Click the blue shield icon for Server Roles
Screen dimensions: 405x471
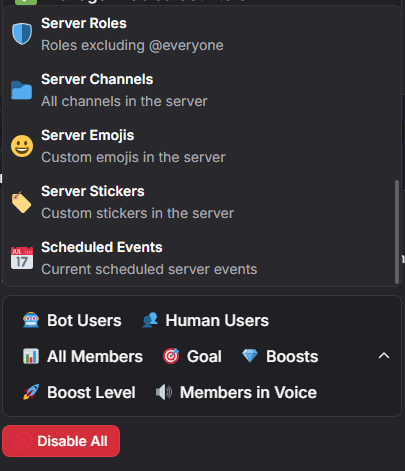coord(22,34)
